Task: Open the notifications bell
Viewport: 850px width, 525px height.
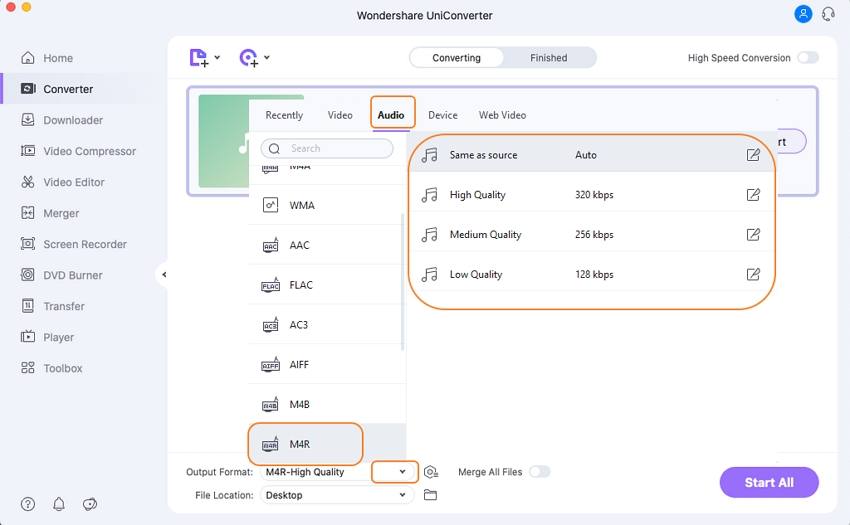Action: [x=59, y=504]
